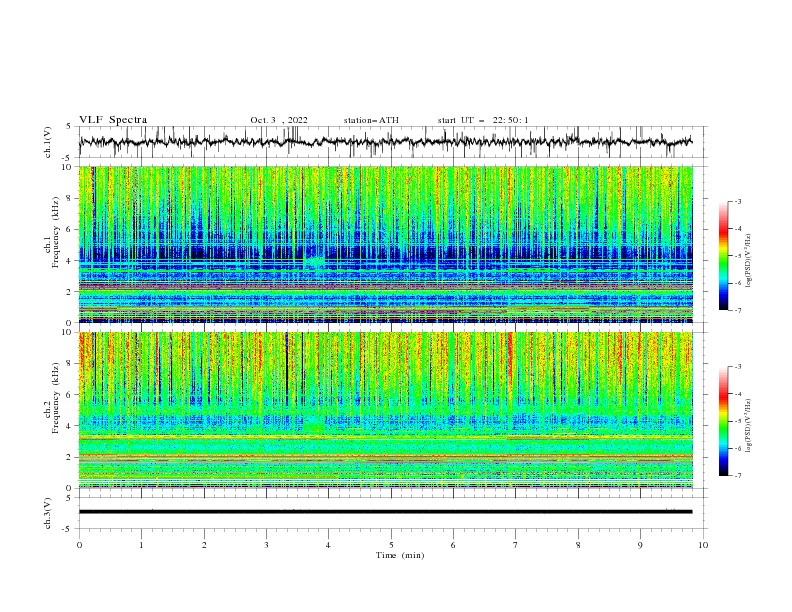
Task: Click time axis tick label "3"
Action: coord(266,545)
